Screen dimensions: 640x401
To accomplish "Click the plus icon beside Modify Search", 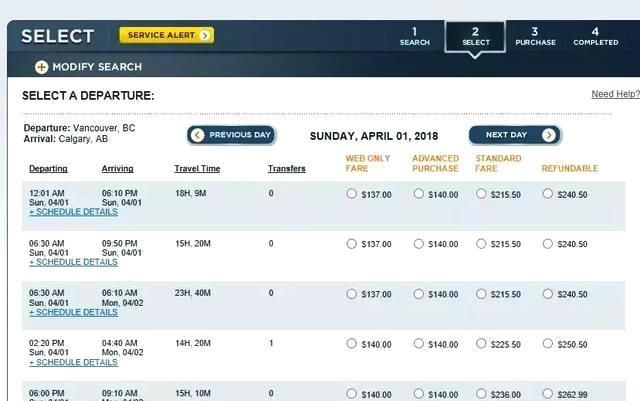I will pos(41,67).
